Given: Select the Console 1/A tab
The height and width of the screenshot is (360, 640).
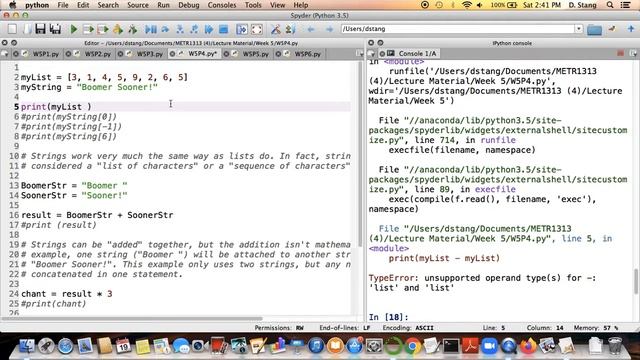Looking at the screenshot, I should tap(417, 53).
